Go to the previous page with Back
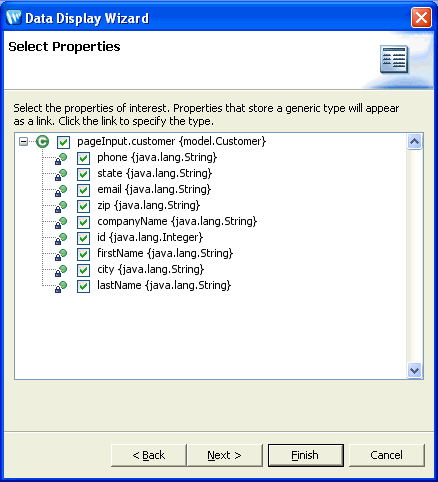Screen dimensions: 438x482 coord(149,455)
